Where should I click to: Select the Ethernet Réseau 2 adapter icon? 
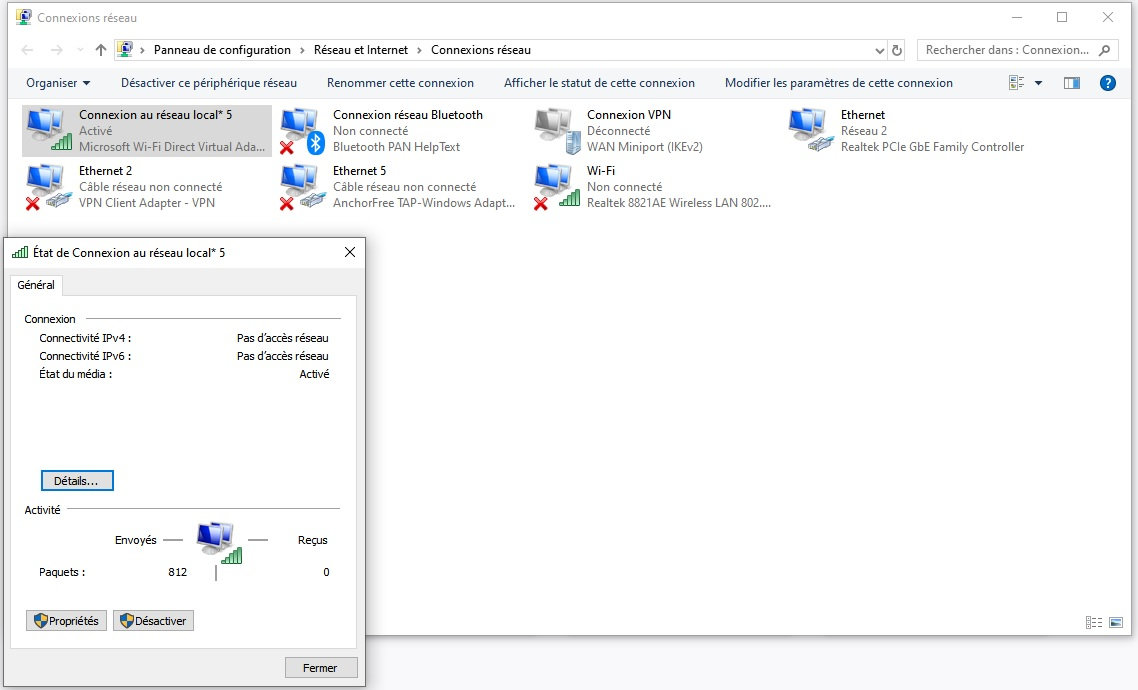pos(811,131)
